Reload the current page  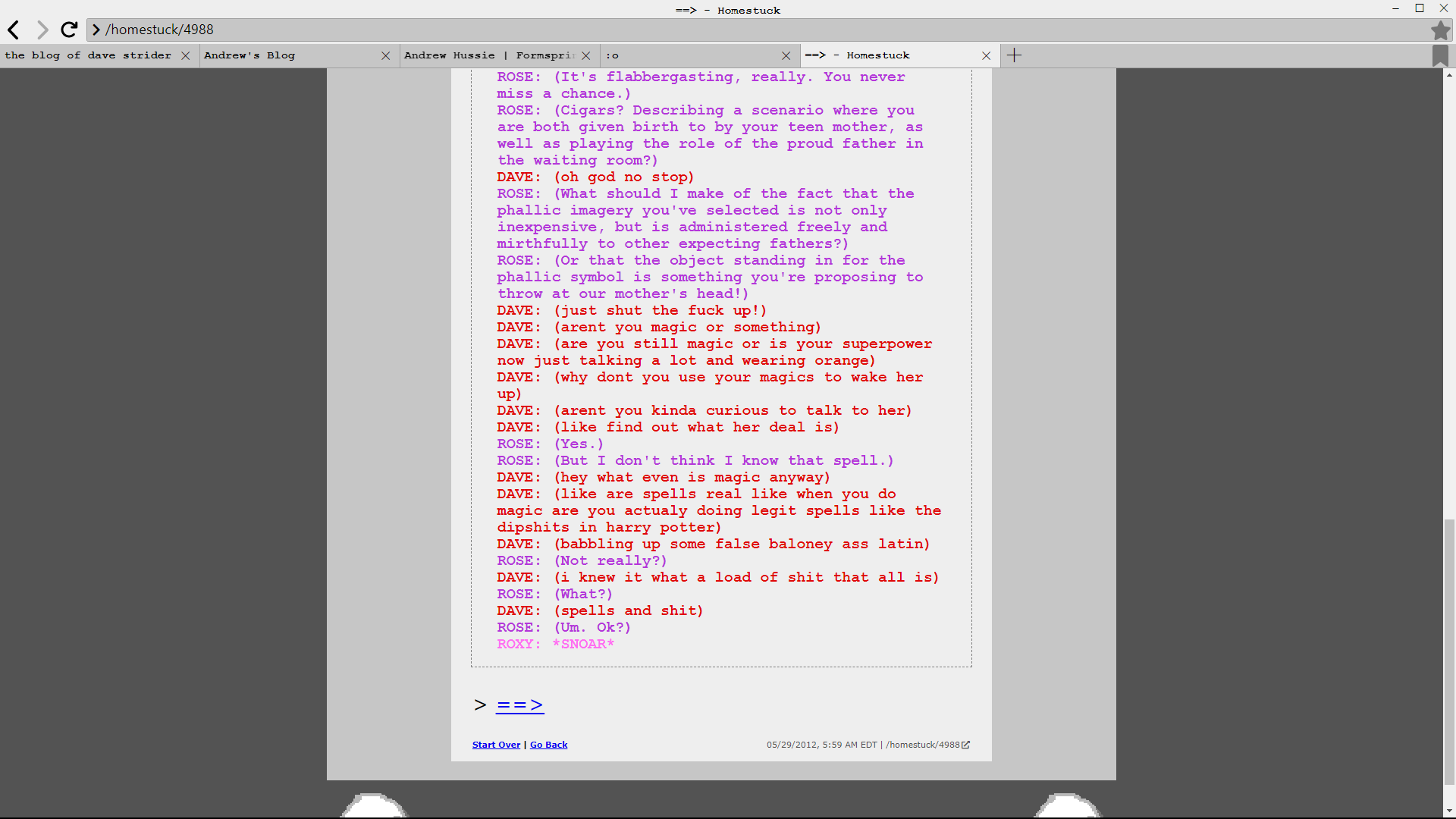(69, 30)
